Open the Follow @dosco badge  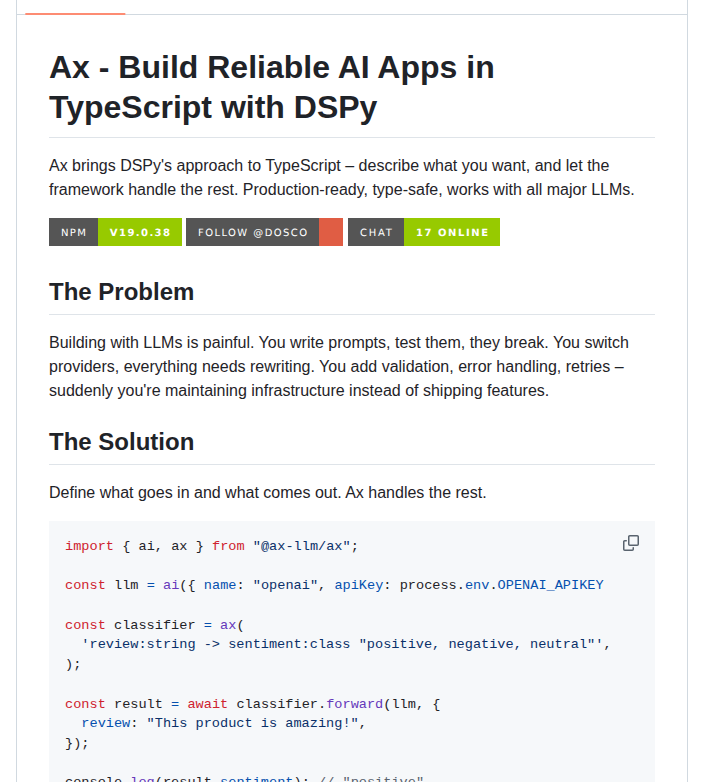click(x=264, y=232)
